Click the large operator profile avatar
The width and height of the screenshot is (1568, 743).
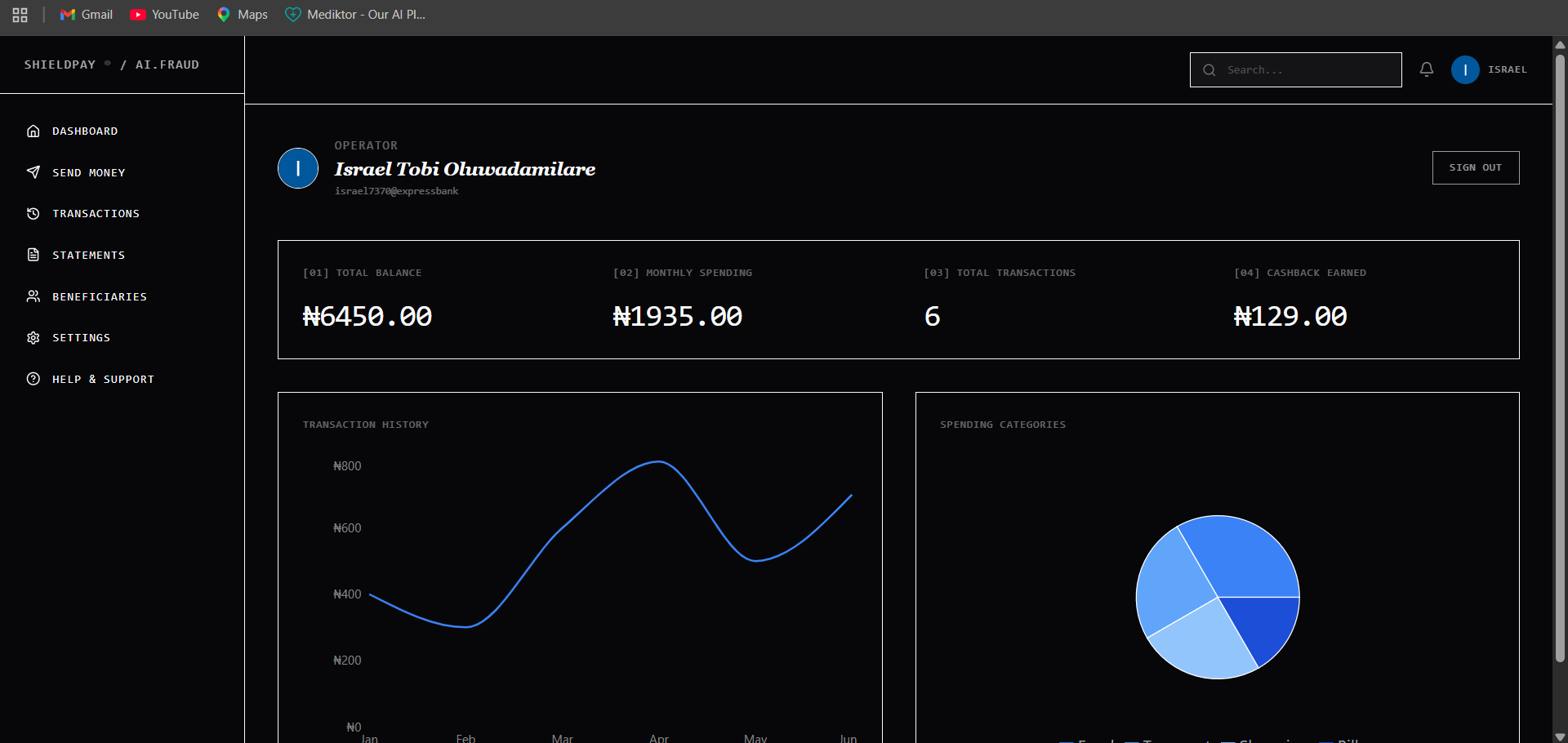(298, 168)
